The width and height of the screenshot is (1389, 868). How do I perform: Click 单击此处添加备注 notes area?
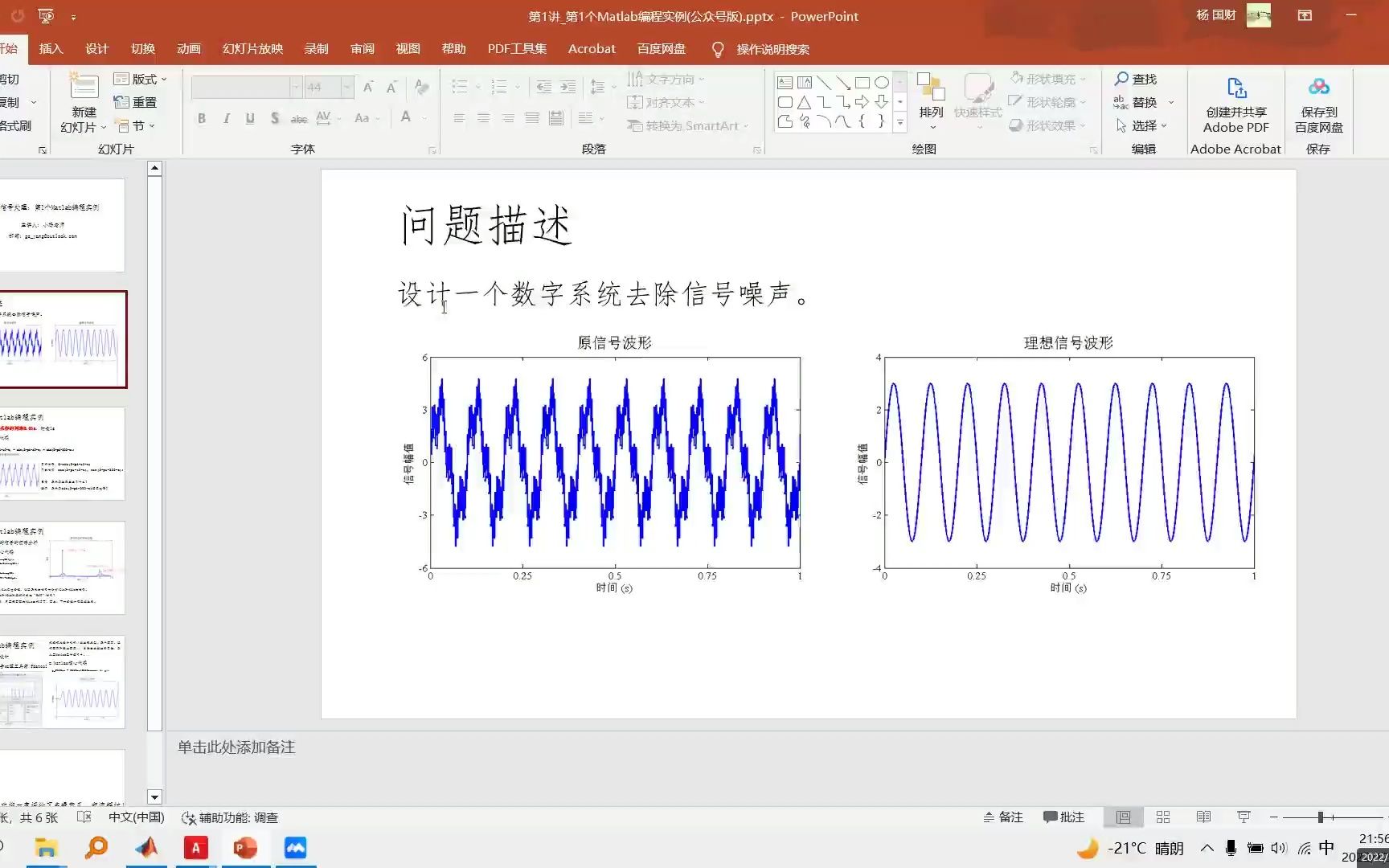236,747
